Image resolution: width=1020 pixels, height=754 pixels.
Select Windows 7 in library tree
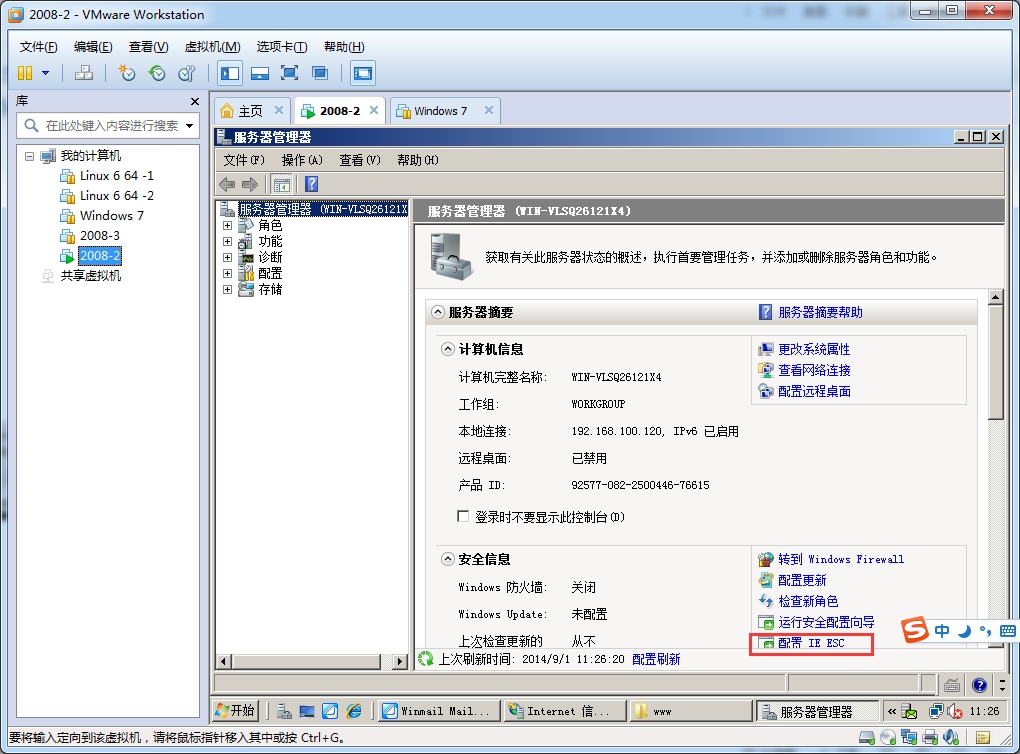pyautogui.click(x=111, y=215)
